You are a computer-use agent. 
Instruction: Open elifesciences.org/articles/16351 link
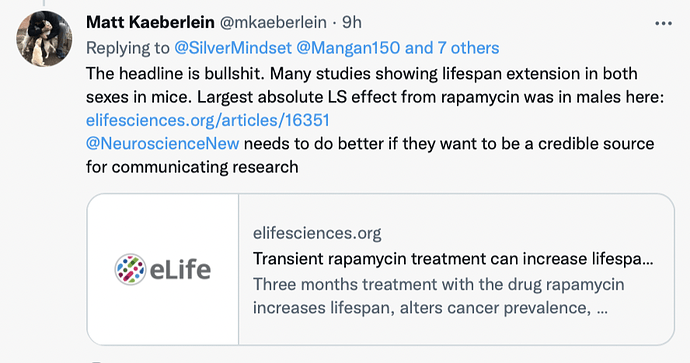pos(208,120)
